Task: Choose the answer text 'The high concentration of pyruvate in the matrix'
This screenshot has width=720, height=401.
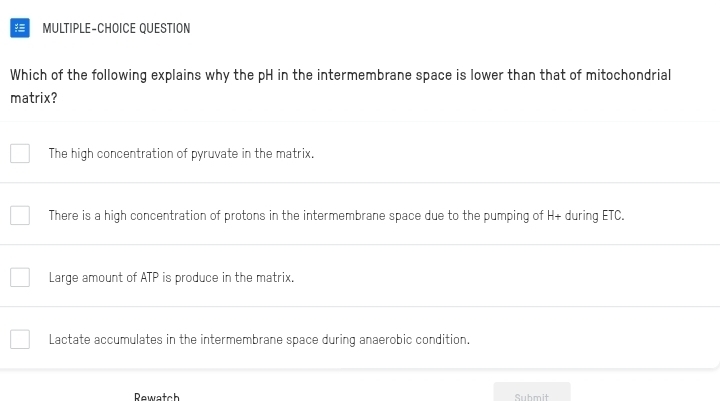Action: tap(181, 154)
